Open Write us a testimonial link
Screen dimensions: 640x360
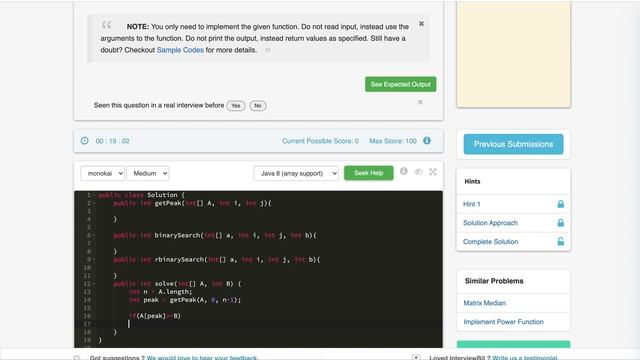(x=525, y=358)
